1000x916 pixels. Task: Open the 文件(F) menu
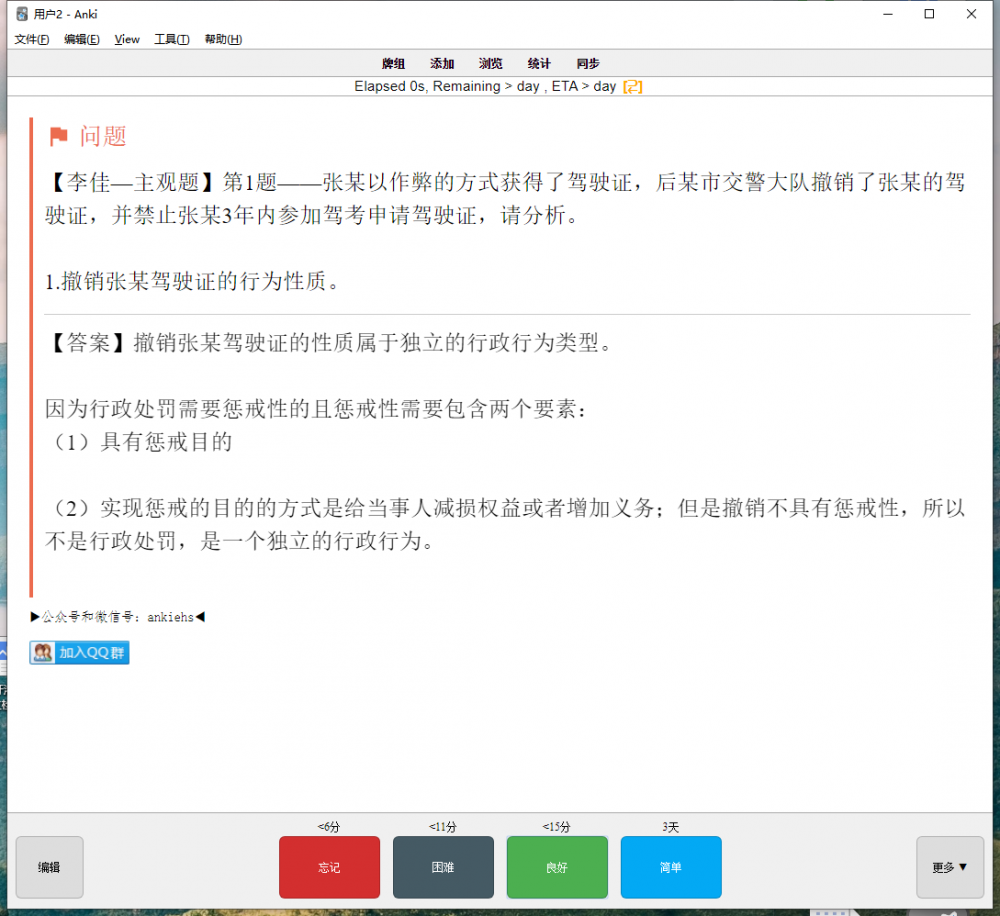(32, 40)
